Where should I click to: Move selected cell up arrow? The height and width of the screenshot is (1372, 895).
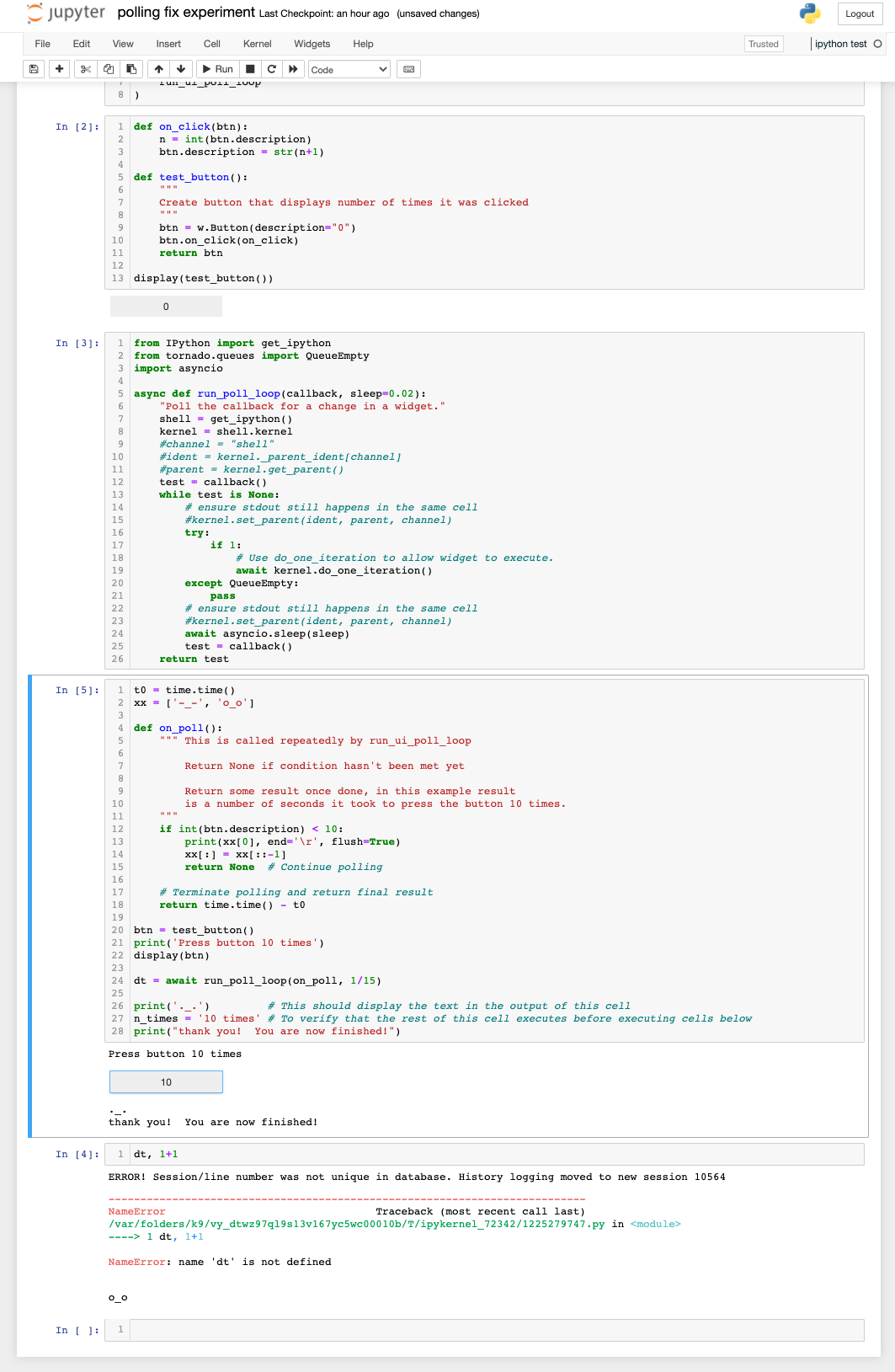(x=159, y=69)
